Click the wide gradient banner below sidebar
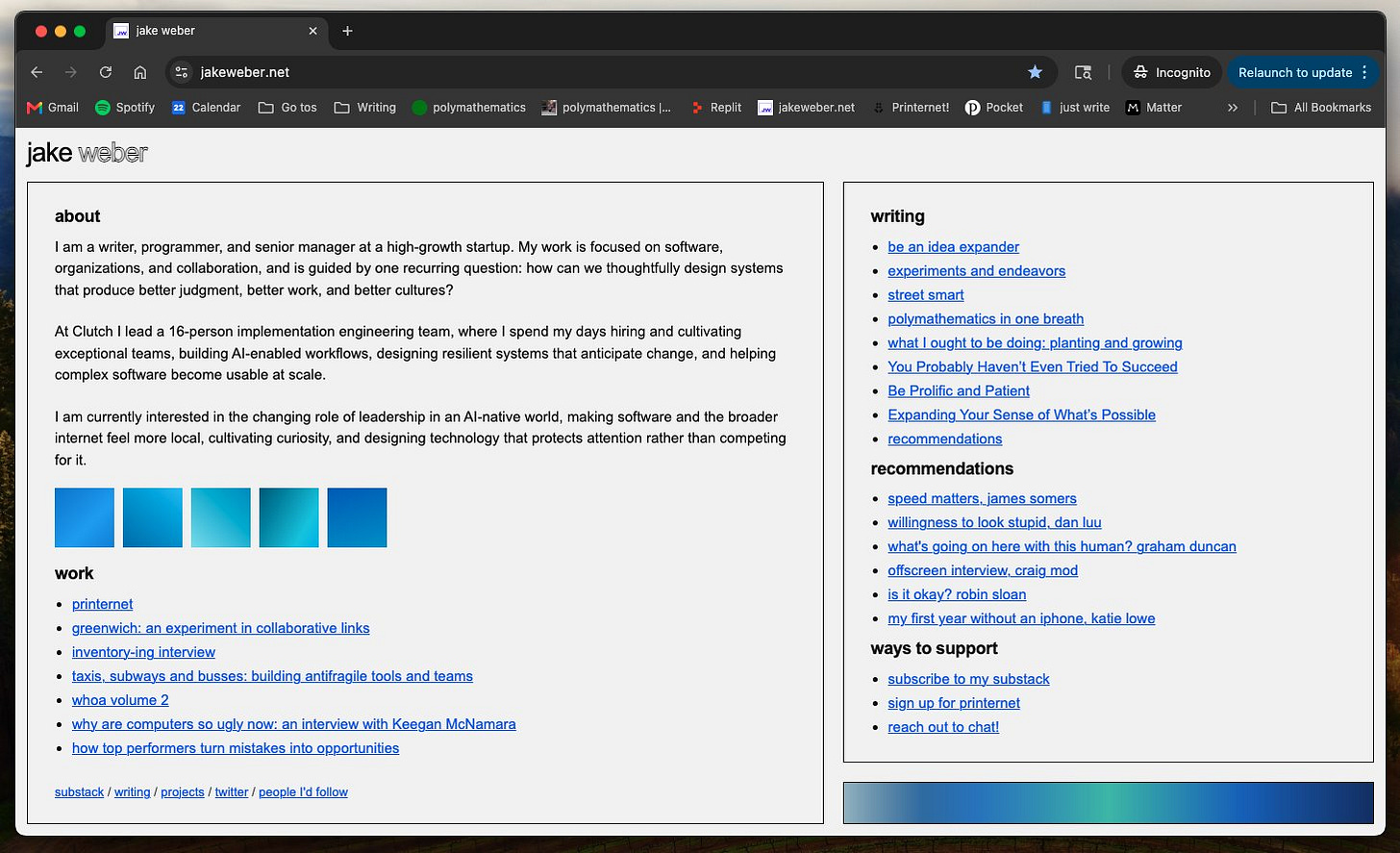1400x853 pixels. click(1108, 802)
